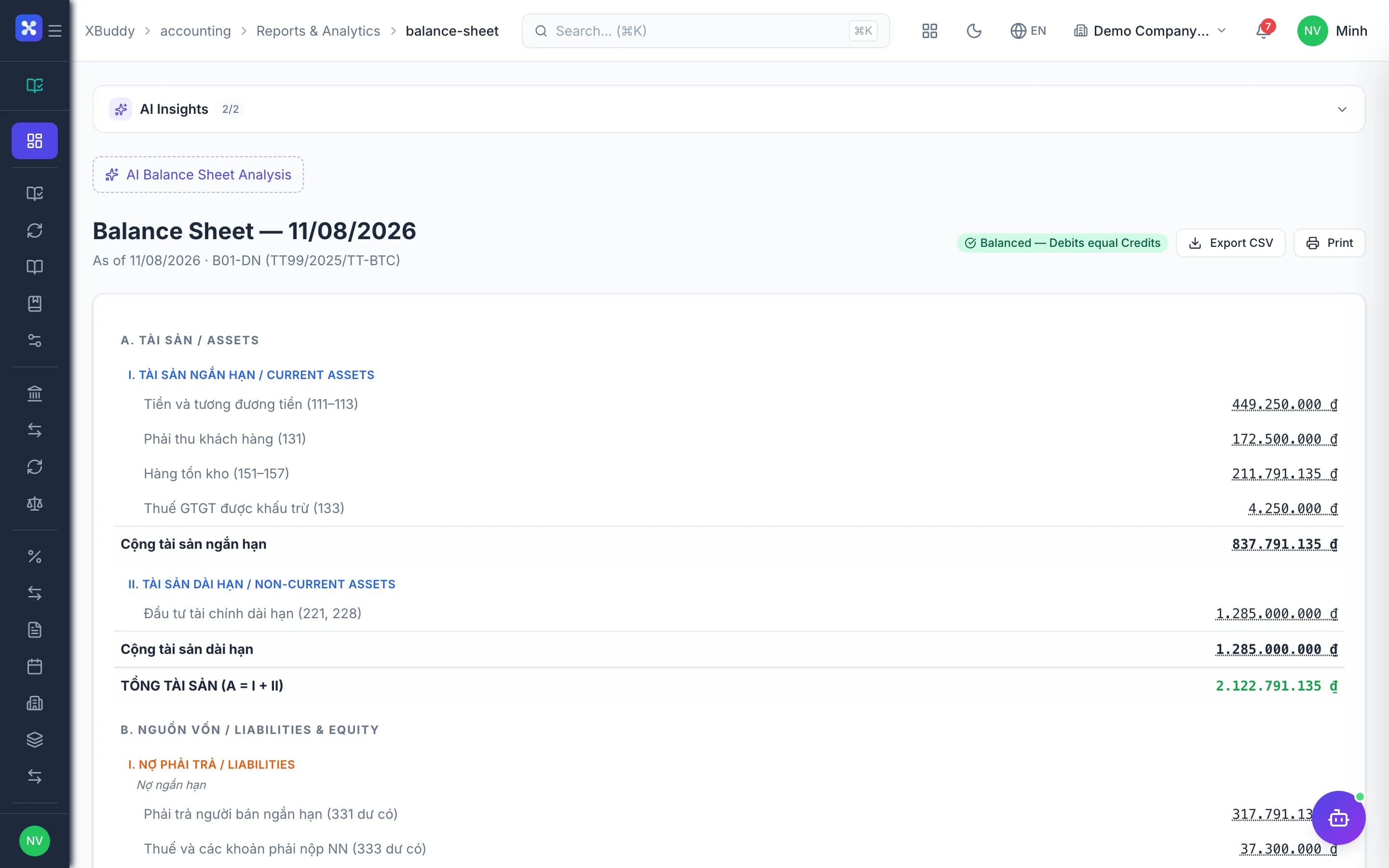The height and width of the screenshot is (868, 1389).
Task: Click the NV avatar at sidebar bottom
Action: 34,841
